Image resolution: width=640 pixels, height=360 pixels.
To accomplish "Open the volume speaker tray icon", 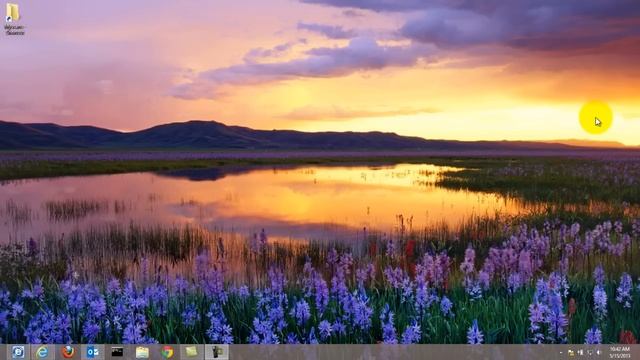I will 599,352.
